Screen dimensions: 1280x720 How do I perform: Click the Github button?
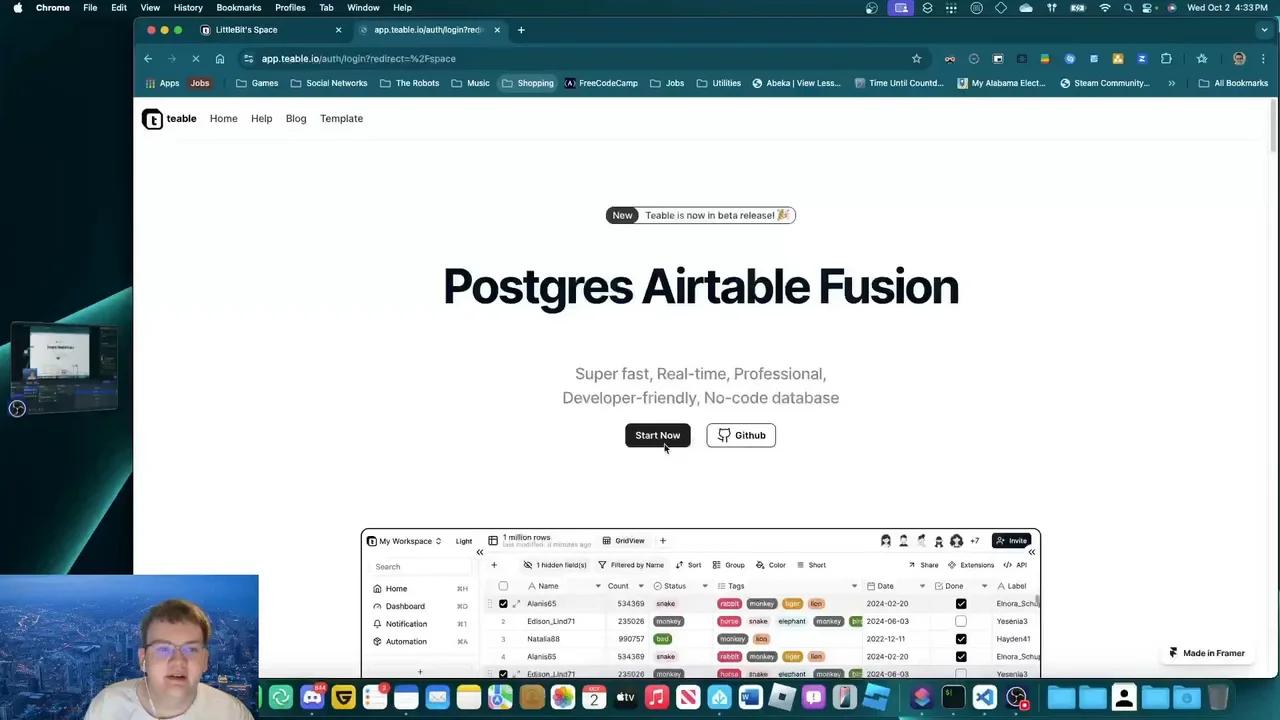(x=741, y=435)
